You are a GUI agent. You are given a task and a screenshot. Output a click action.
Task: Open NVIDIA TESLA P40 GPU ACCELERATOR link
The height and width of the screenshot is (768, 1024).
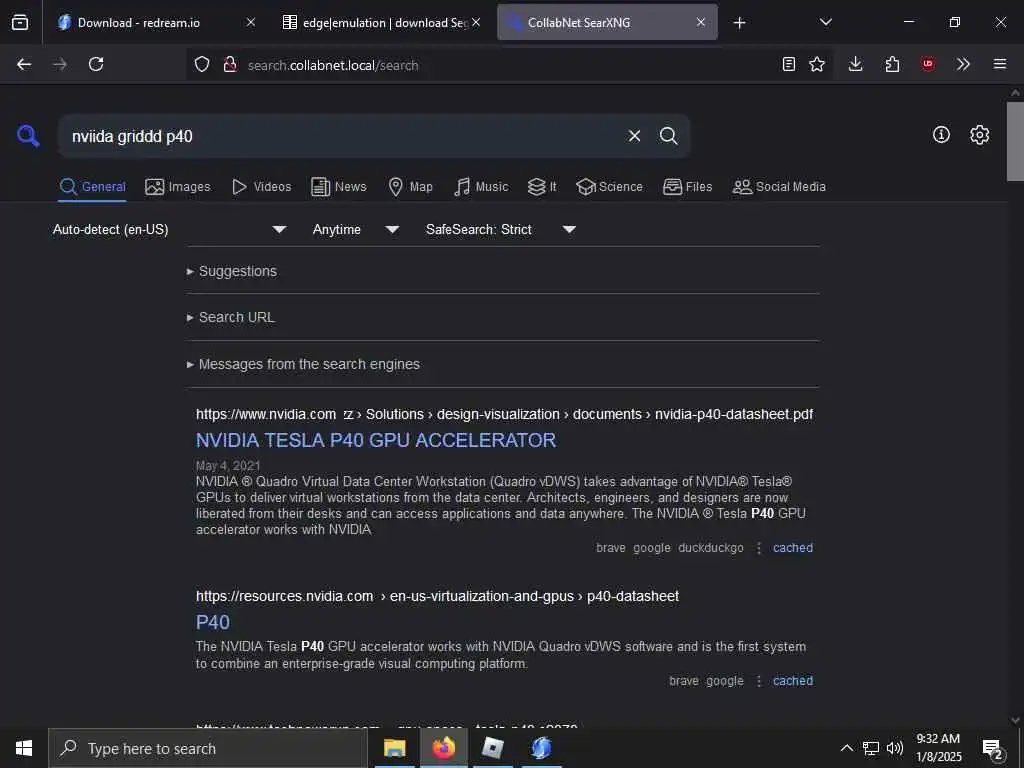(376, 440)
